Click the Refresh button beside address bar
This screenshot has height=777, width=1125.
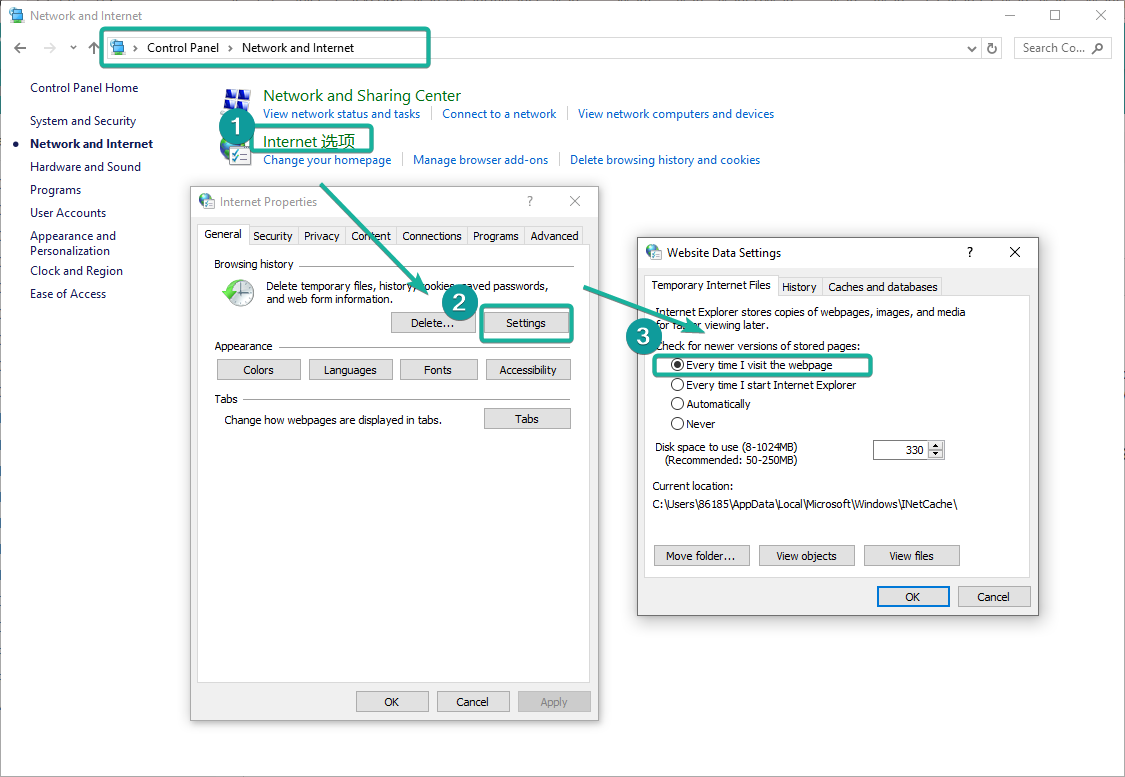coord(992,48)
